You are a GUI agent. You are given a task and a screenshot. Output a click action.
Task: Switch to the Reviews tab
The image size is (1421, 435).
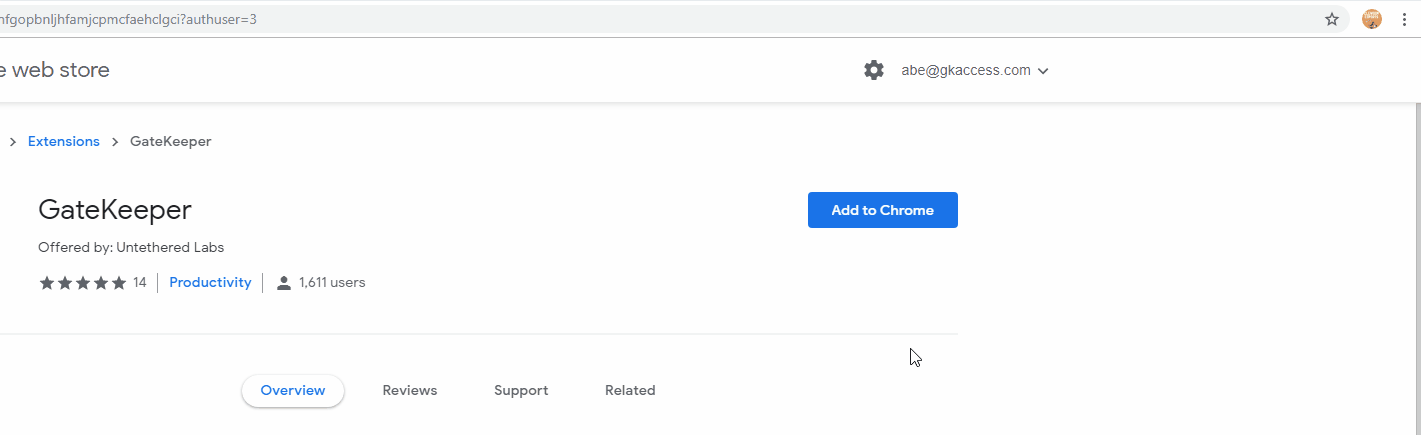[x=410, y=391]
